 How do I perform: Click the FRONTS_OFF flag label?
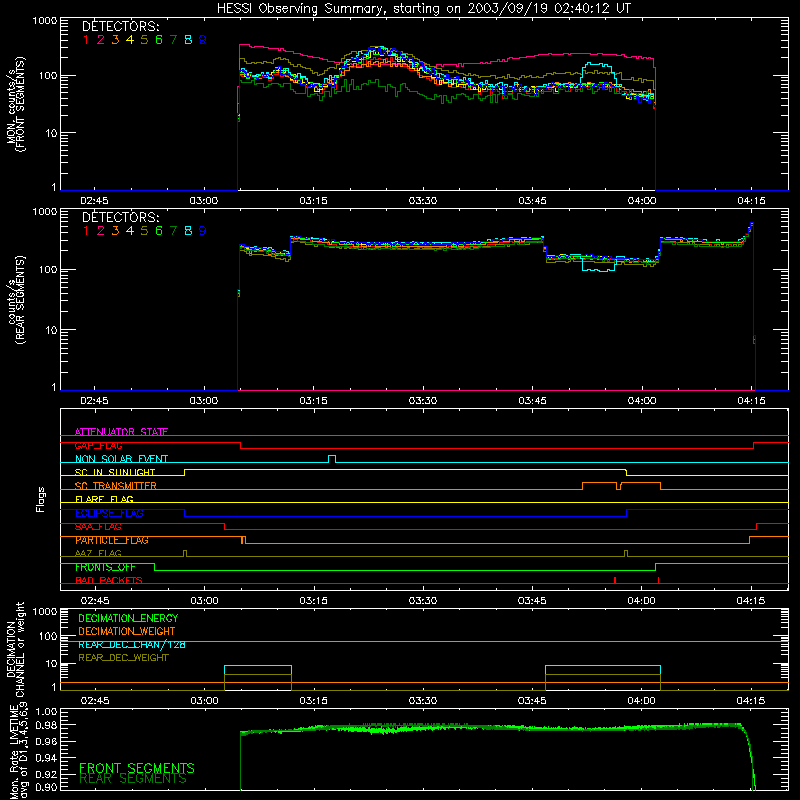point(105,567)
